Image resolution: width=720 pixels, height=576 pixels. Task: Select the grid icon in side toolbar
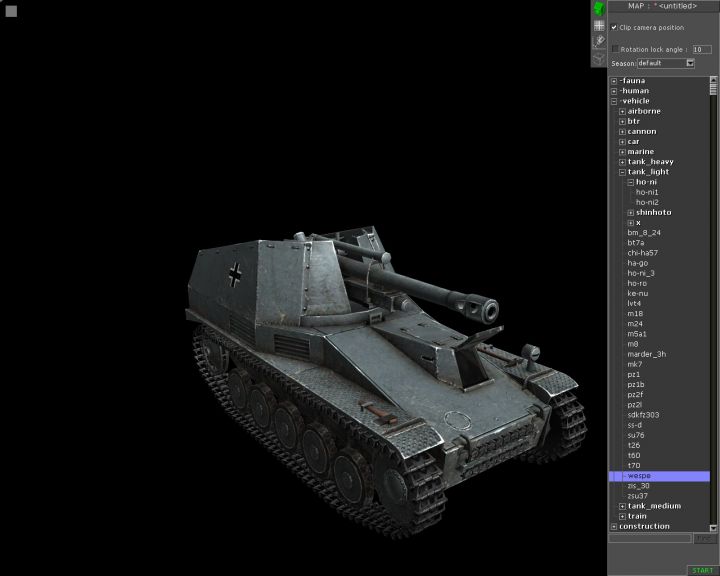pos(598,25)
